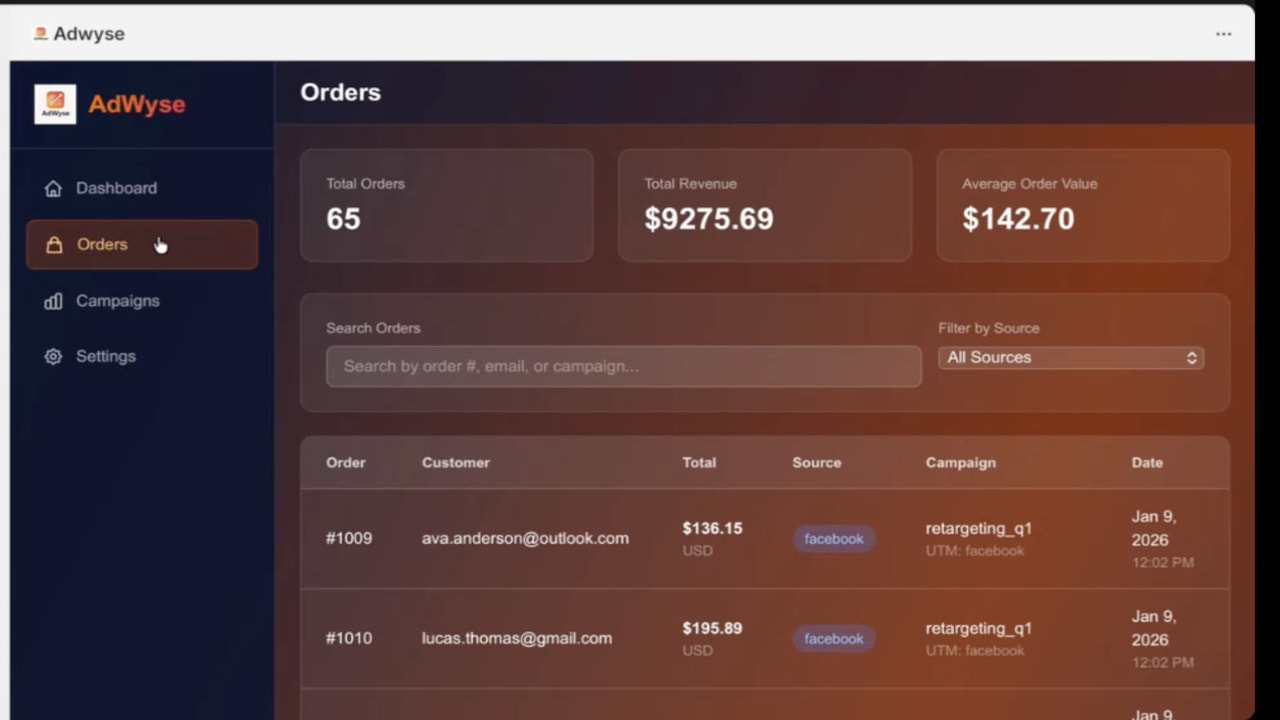Click the Total Orders card showing 65
This screenshot has height=720, width=1280.
coord(447,206)
